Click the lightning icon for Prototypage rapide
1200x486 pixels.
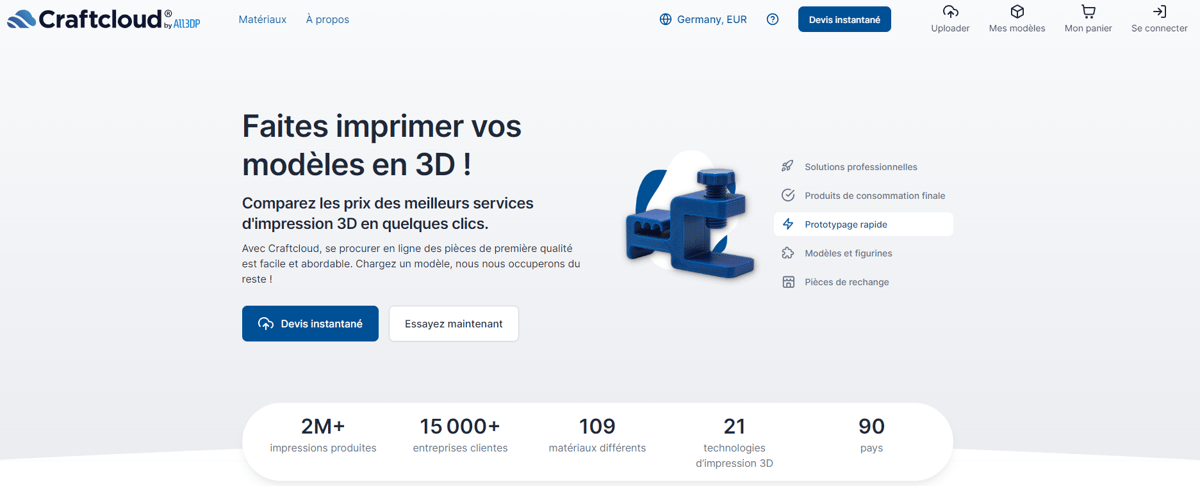tap(788, 224)
